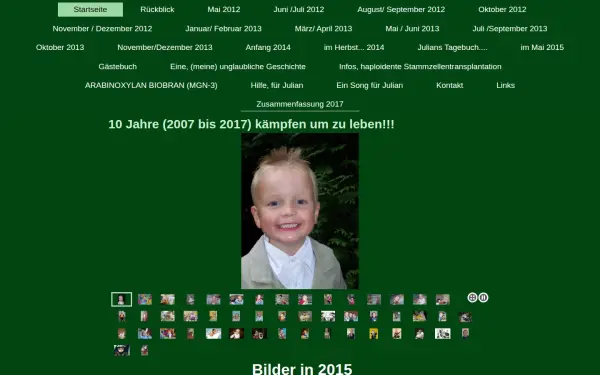Image resolution: width=600 pixels, height=375 pixels.
Task: Select the highlighted first gallery thumbnail
Action: [121, 299]
